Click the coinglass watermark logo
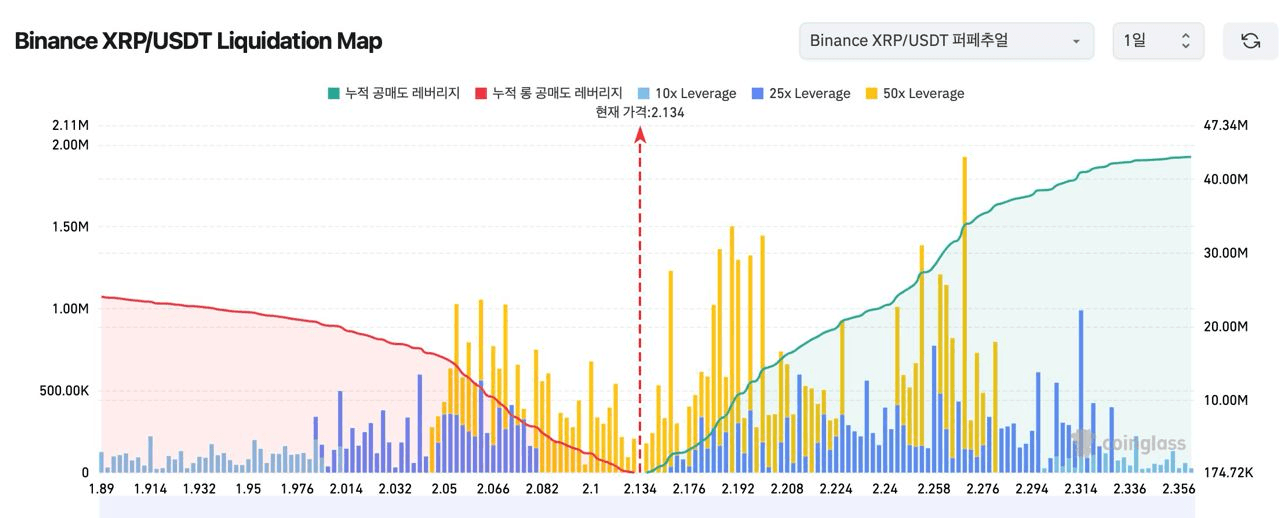The height and width of the screenshot is (518, 1280). click(x=1130, y=443)
